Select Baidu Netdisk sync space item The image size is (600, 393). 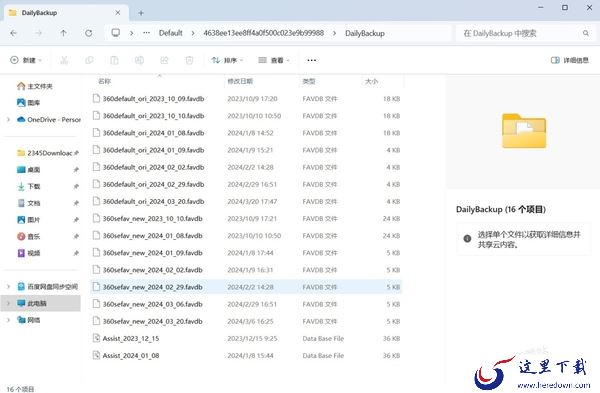47,287
